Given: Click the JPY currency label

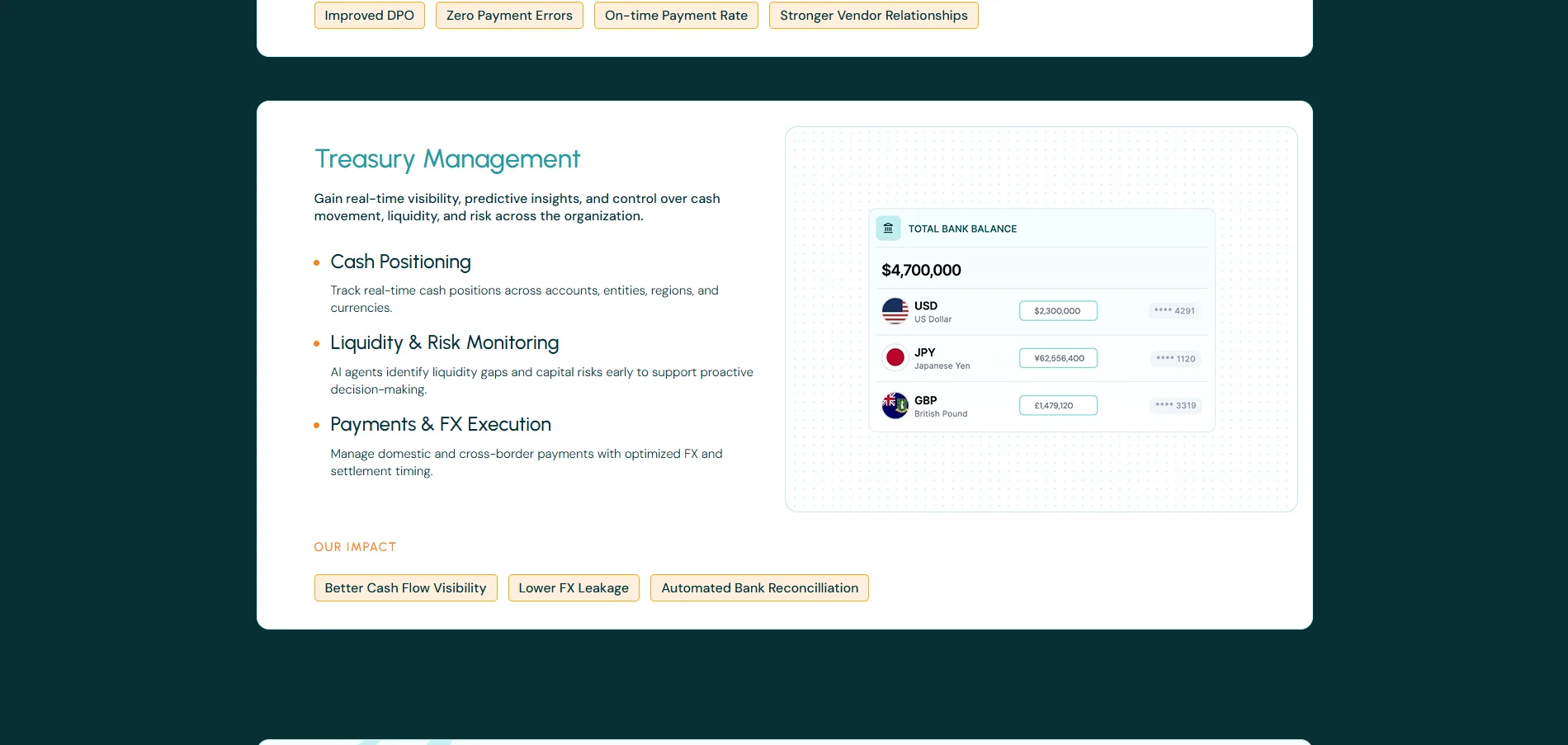Looking at the screenshot, I should 925,353.
